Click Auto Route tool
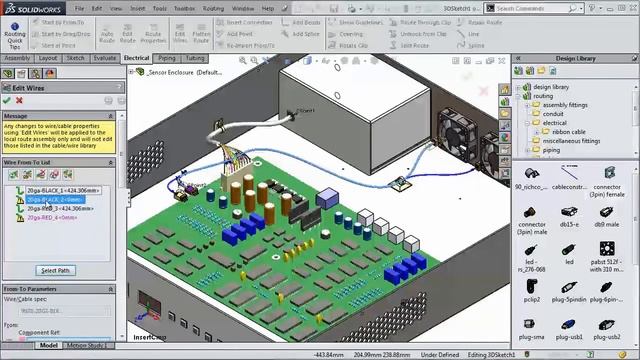 coord(107,33)
